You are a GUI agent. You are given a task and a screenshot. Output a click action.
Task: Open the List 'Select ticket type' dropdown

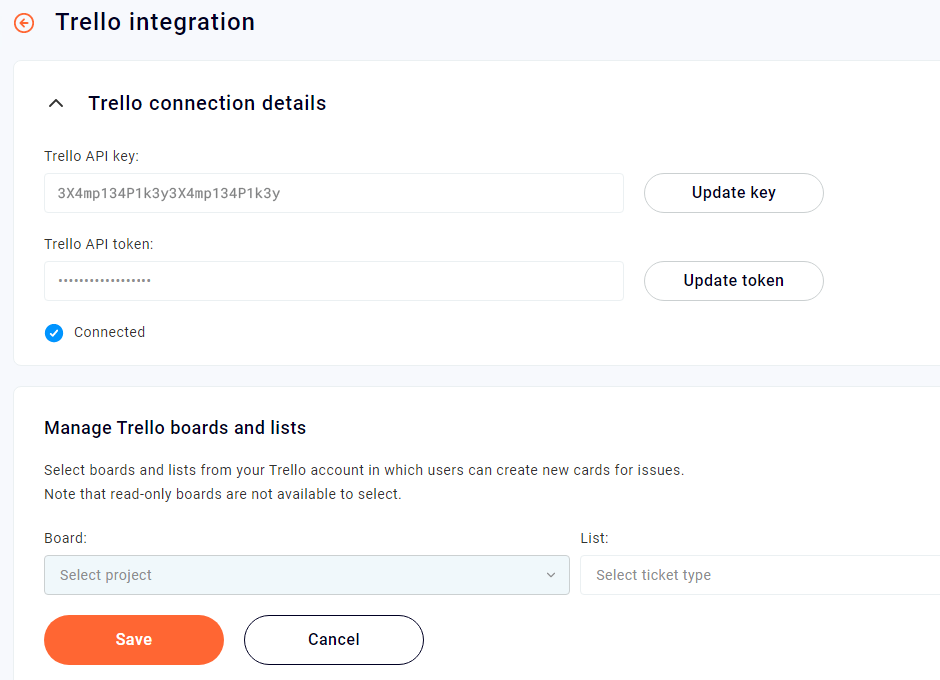click(760, 575)
